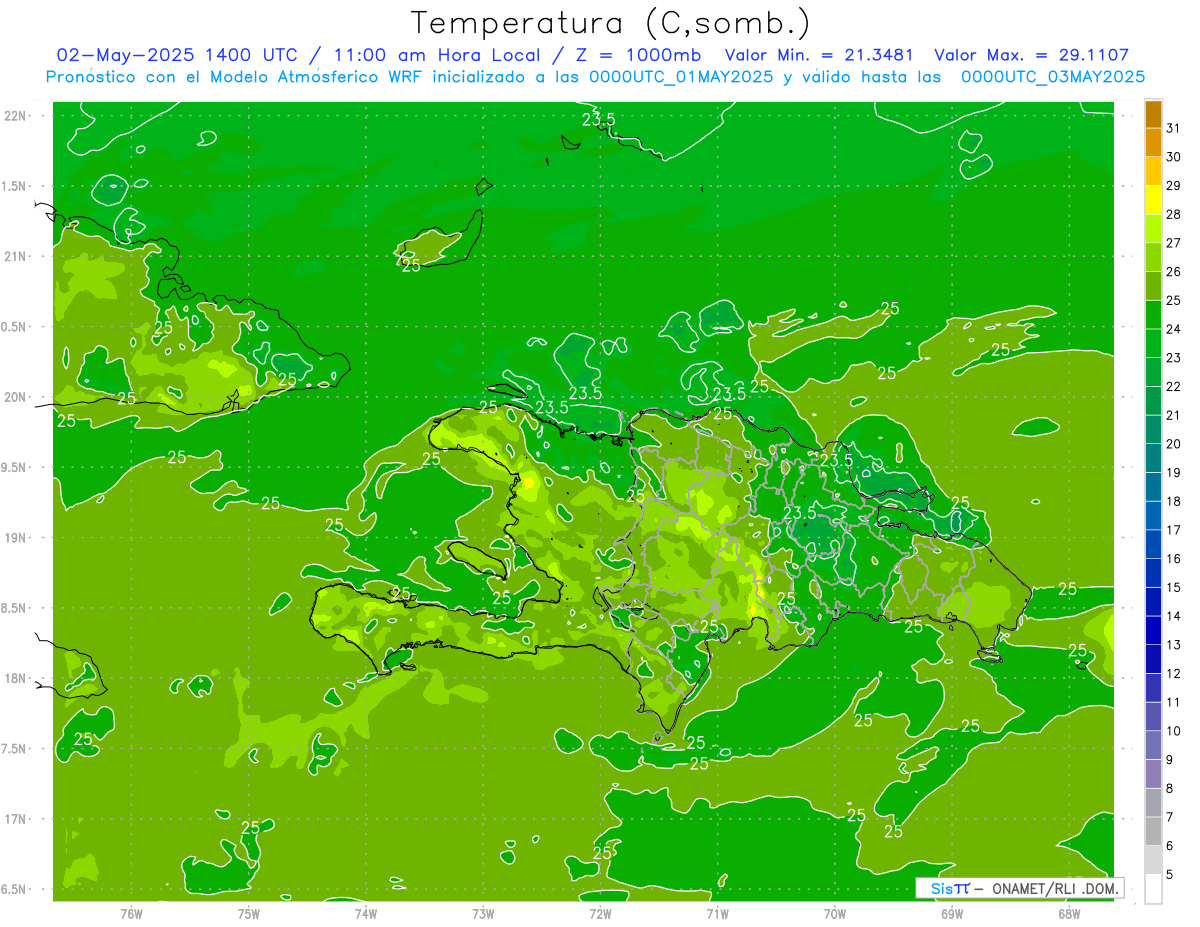This screenshot has height=927, width=1200.
Task: Click the color scale label 20
Action: (1174, 444)
